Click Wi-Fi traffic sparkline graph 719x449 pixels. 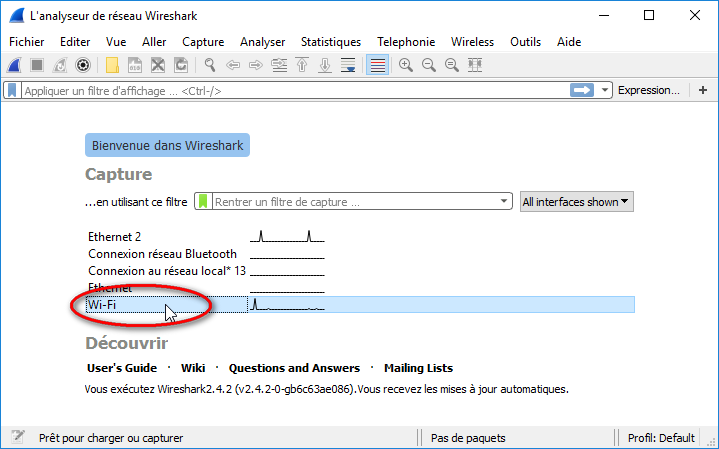(x=287, y=305)
